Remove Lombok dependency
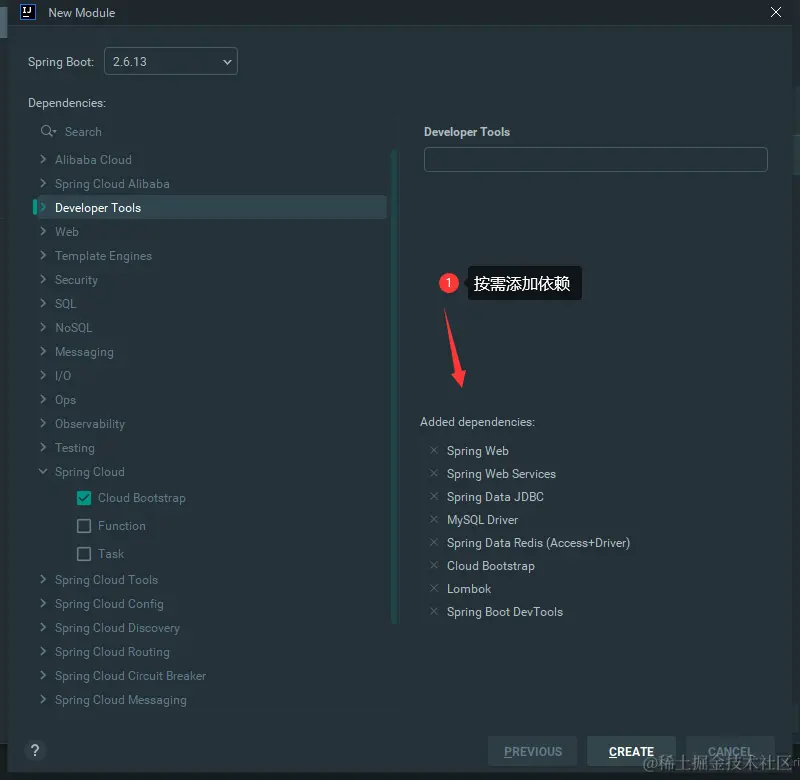The image size is (800, 780). coord(434,588)
